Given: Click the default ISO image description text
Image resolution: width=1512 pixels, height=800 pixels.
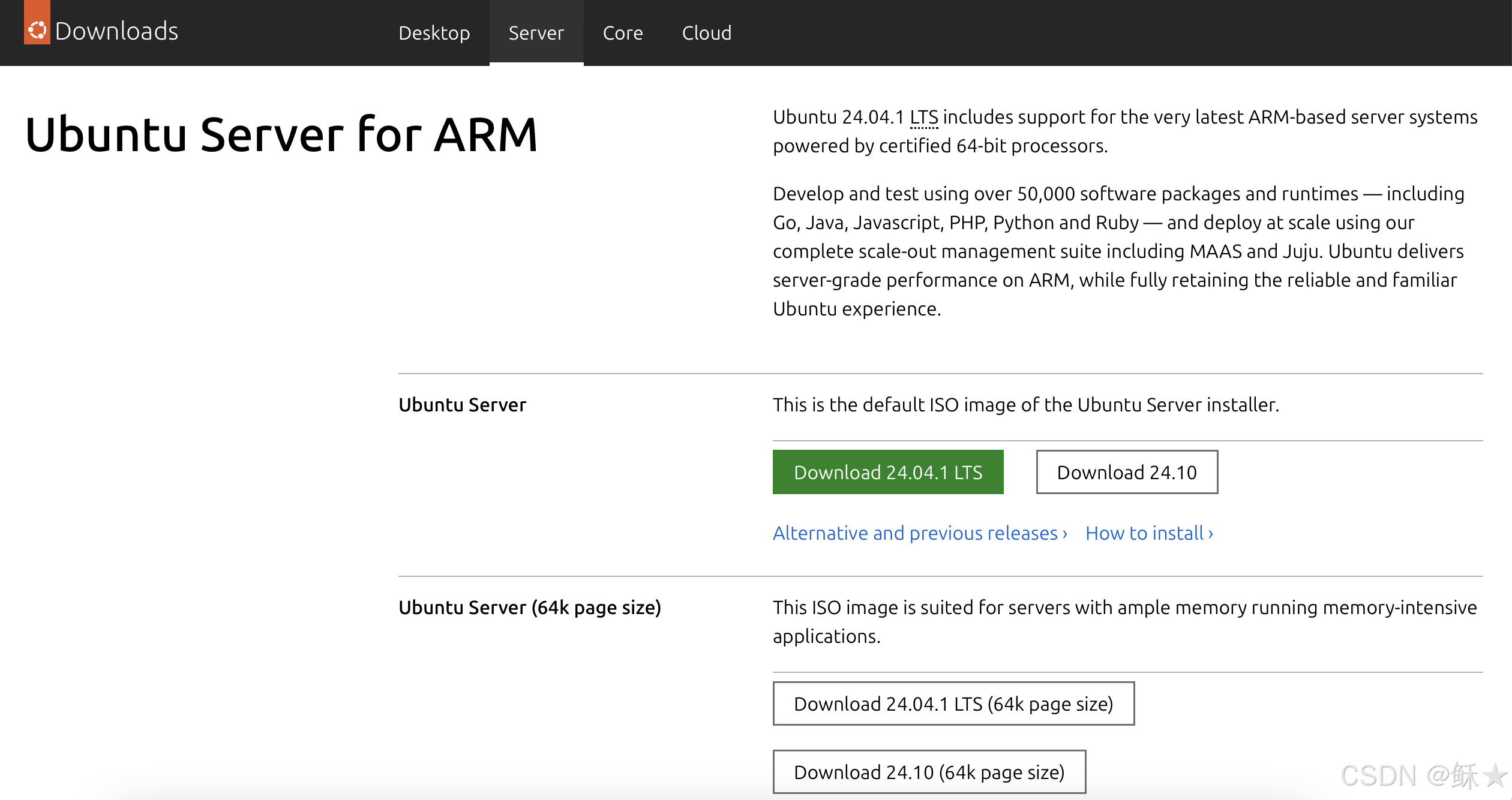Looking at the screenshot, I should [1025, 405].
